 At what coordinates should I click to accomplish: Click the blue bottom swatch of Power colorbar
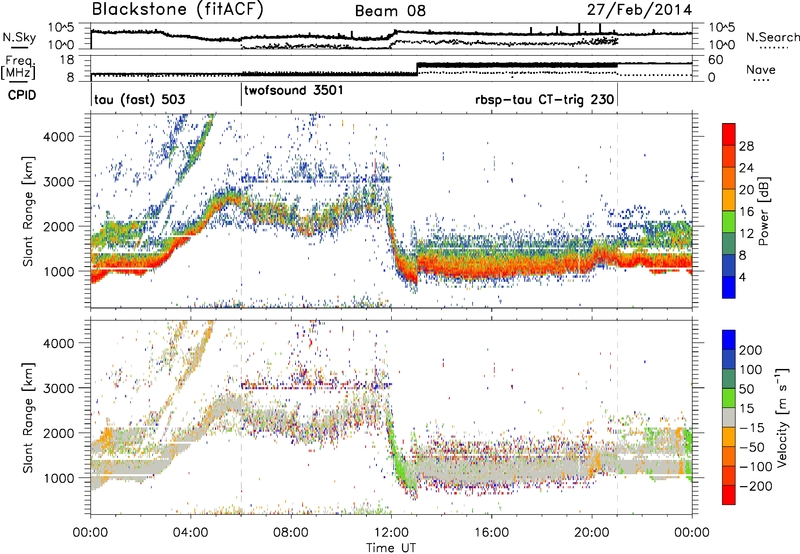coord(729,287)
